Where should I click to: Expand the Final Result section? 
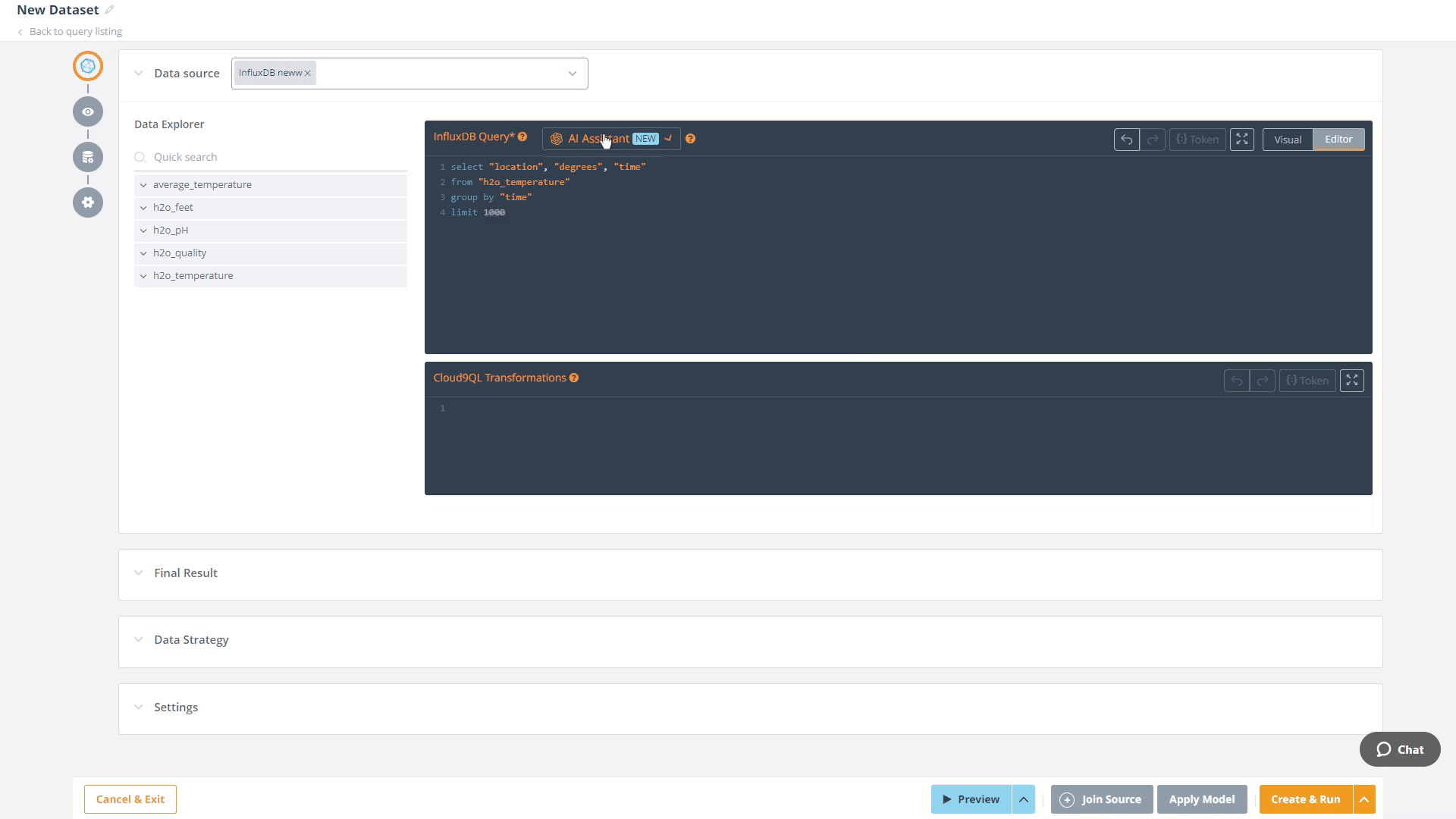tap(138, 572)
